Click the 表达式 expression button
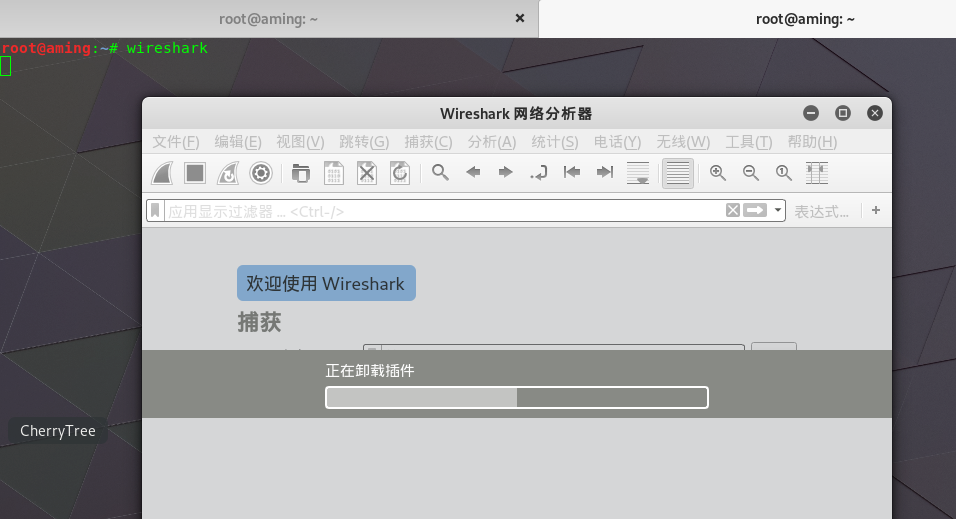Image resolution: width=956 pixels, height=519 pixels. pos(821,212)
